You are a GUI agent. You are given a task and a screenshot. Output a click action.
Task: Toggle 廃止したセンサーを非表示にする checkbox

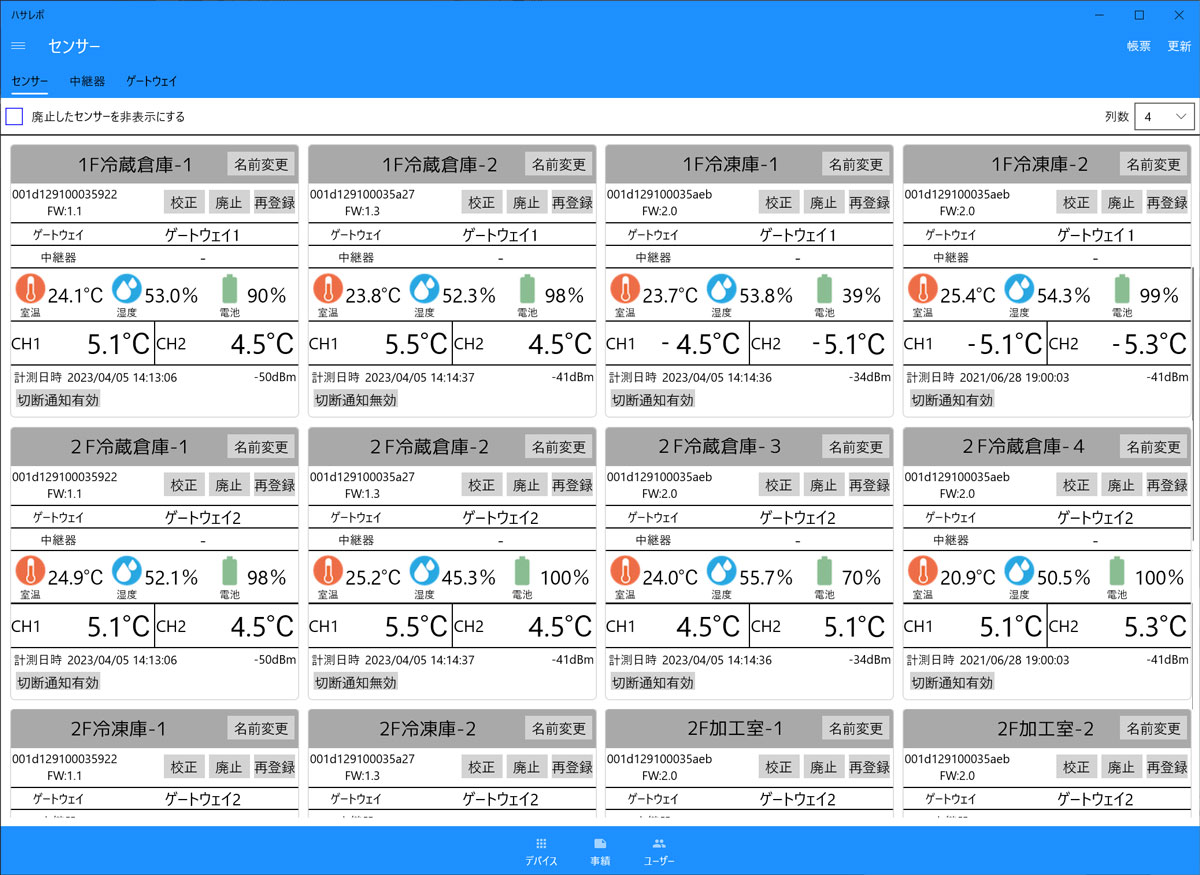[14, 117]
